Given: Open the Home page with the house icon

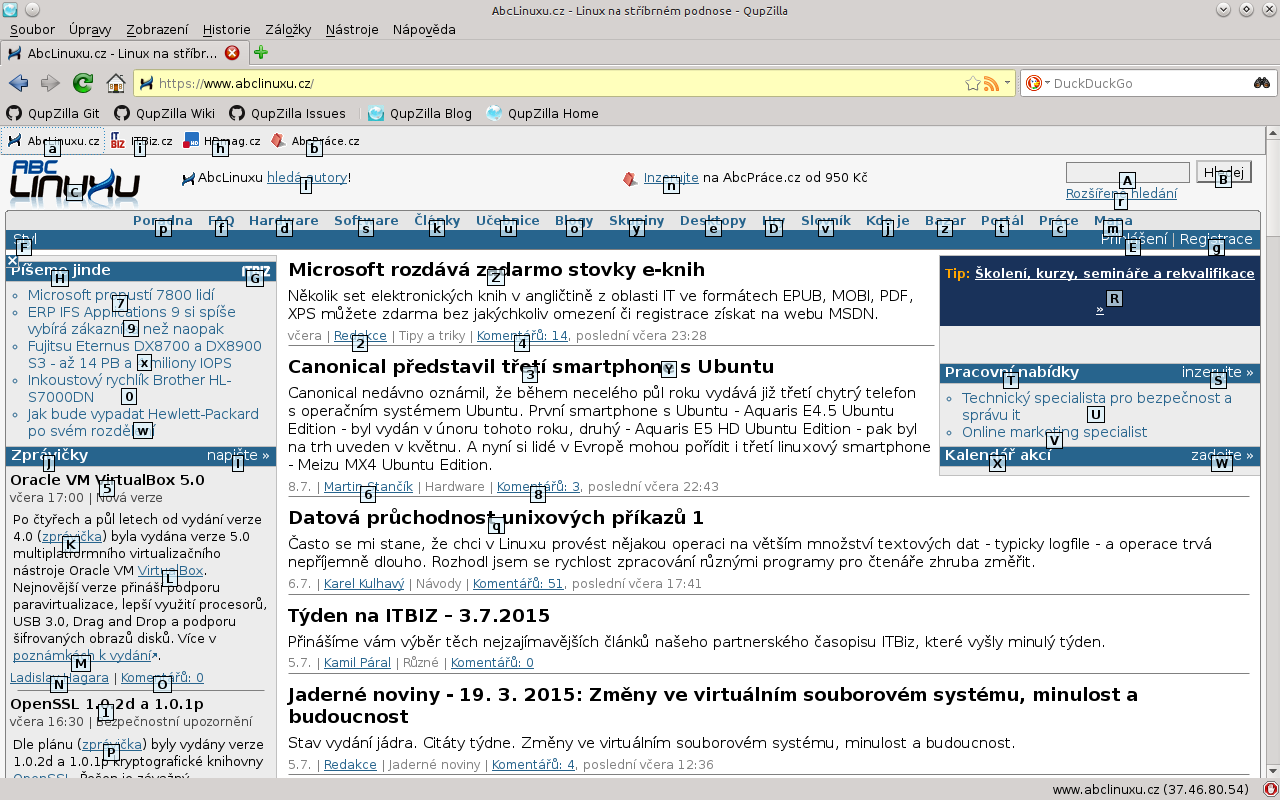Looking at the screenshot, I should [x=116, y=83].
